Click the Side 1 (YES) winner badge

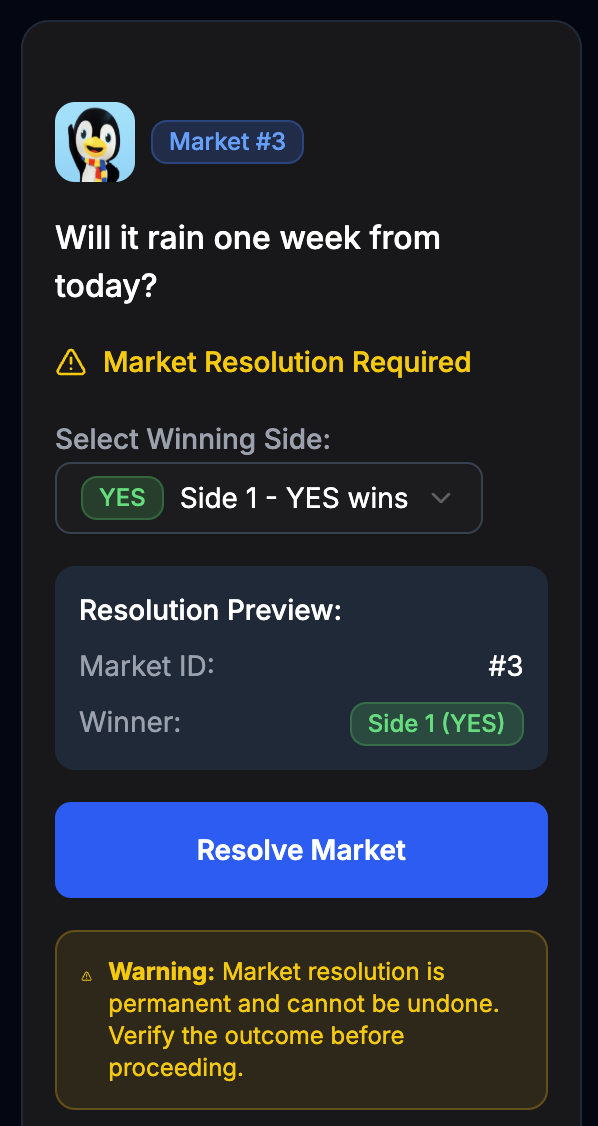coord(437,723)
